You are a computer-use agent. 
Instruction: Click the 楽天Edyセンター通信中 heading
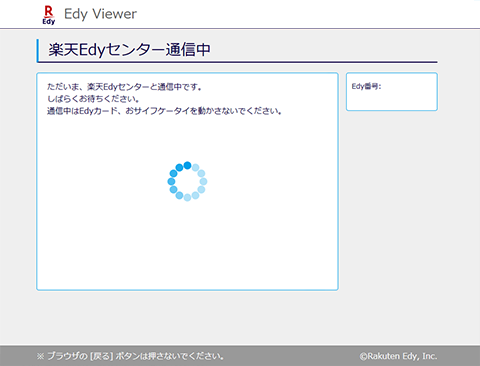point(129,50)
